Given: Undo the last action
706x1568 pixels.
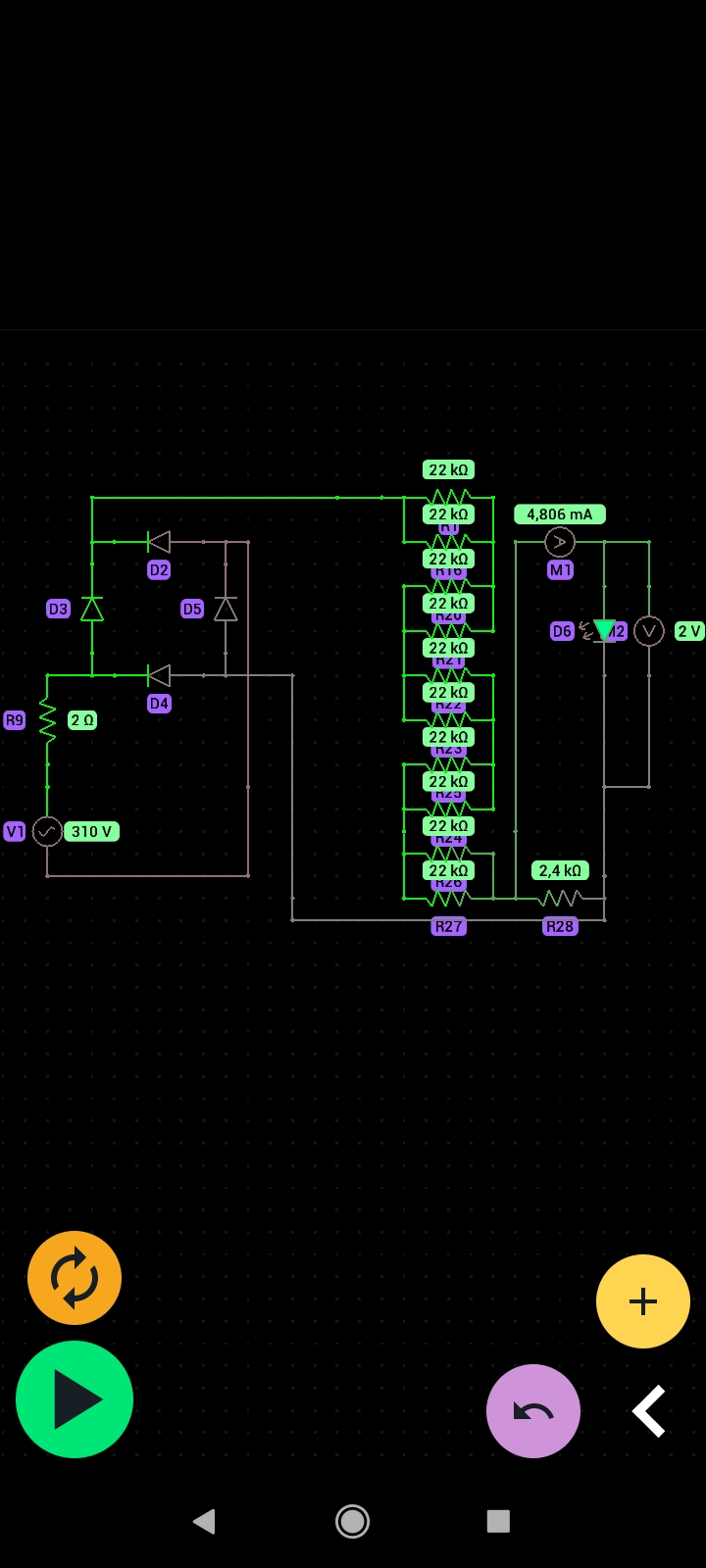Looking at the screenshot, I should click(533, 1411).
